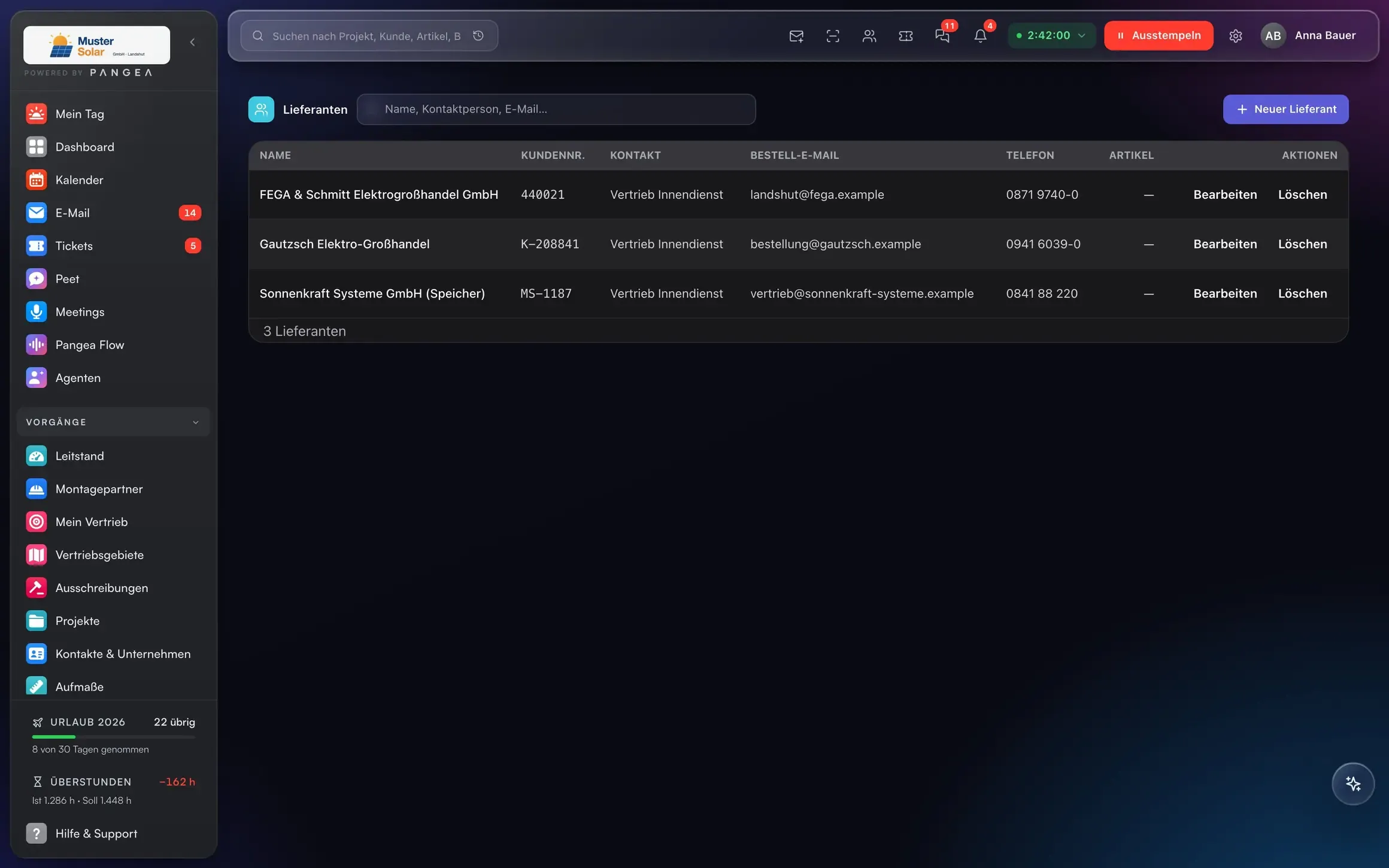
Task: Focus the supplier name filter field
Action: (x=556, y=109)
